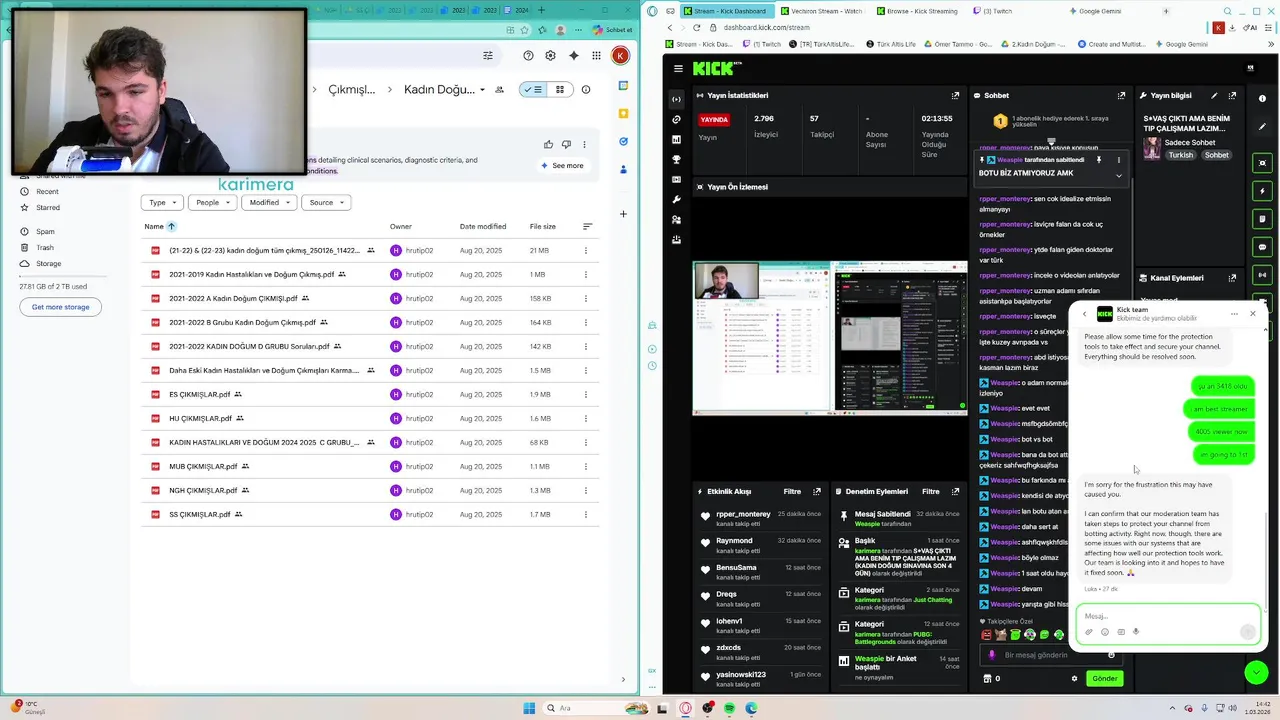Open more actions for ES ÇIKMIŞLAR.pdf

pyautogui.click(x=586, y=394)
